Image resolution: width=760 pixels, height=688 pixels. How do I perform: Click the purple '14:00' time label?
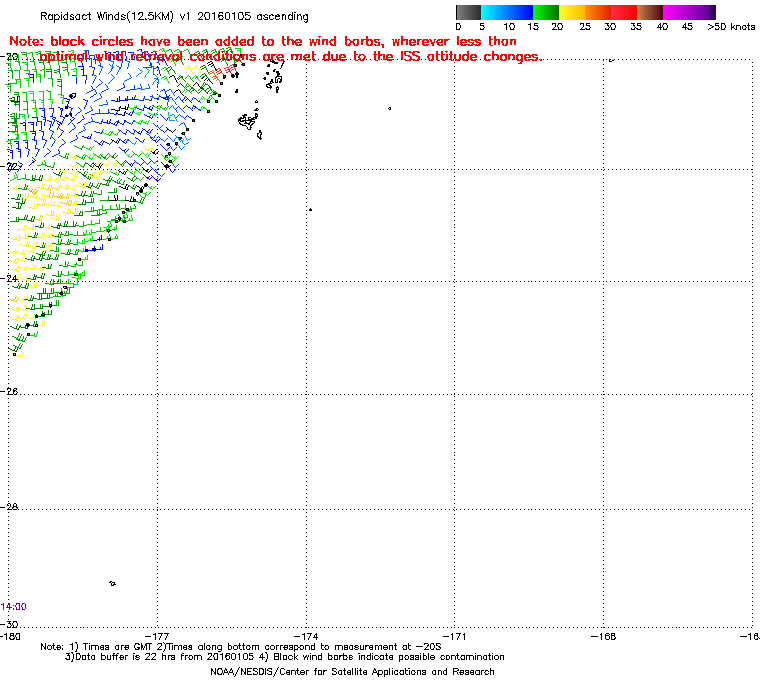click(14, 607)
